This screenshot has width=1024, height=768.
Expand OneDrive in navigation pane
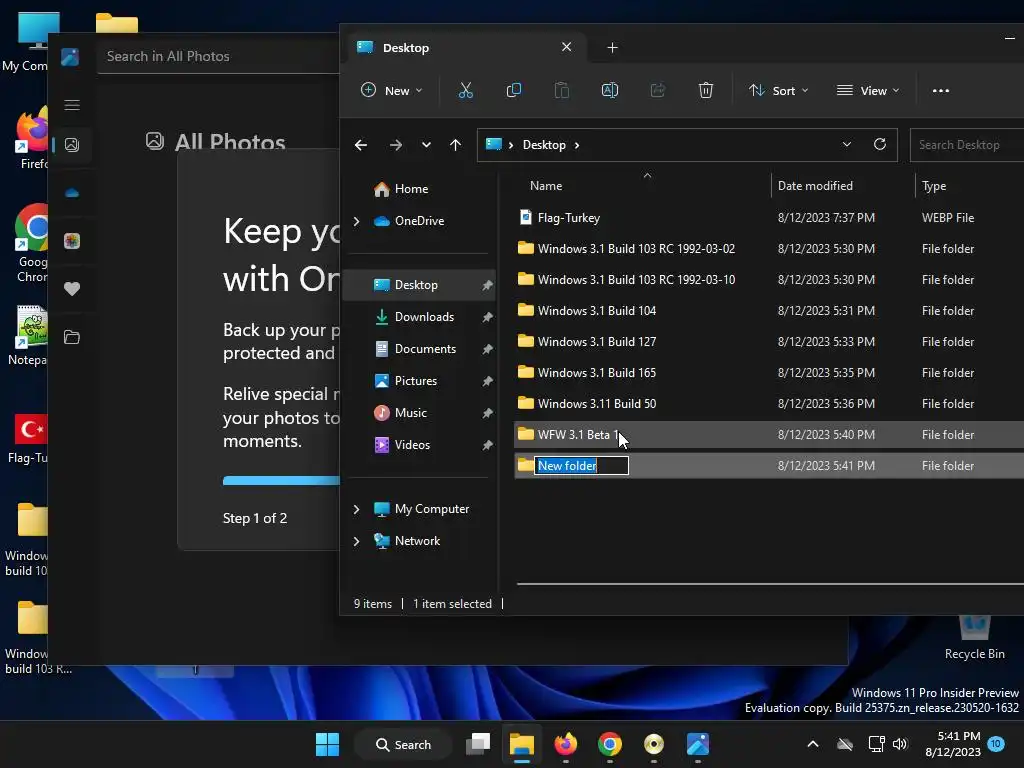coord(357,221)
